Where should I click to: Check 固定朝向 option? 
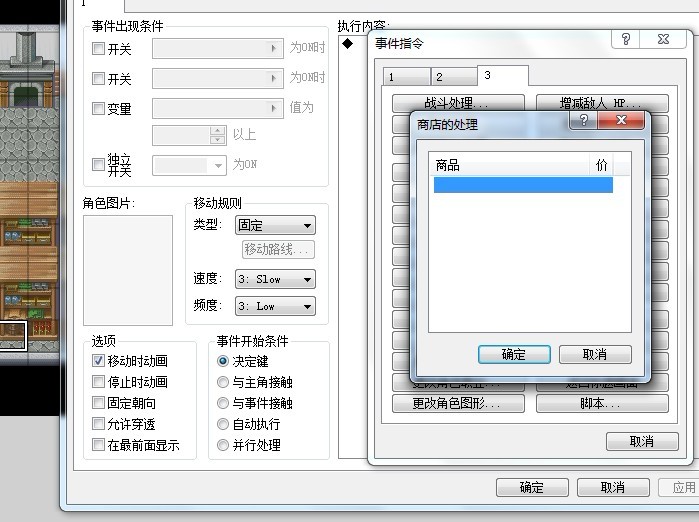(x=98, y=403)
